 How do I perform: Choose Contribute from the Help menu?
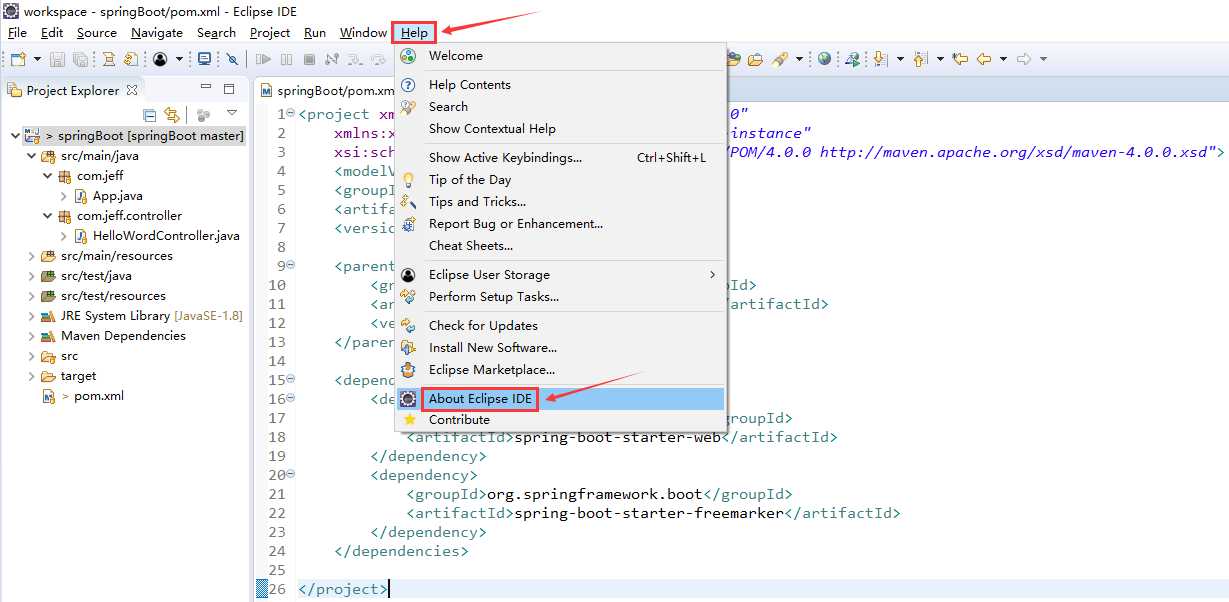pyautogui.click(x=560, y=420)
